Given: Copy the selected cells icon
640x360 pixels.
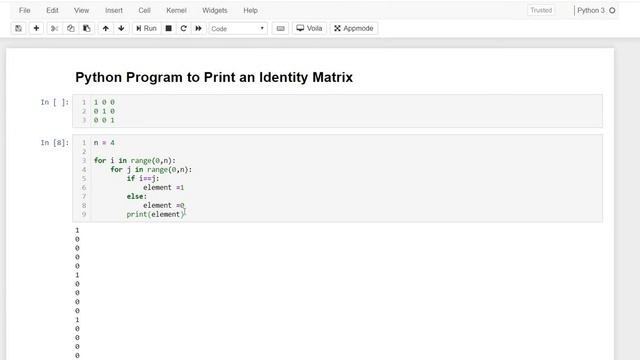Looking at the screenshot, I should pos(71,28).
